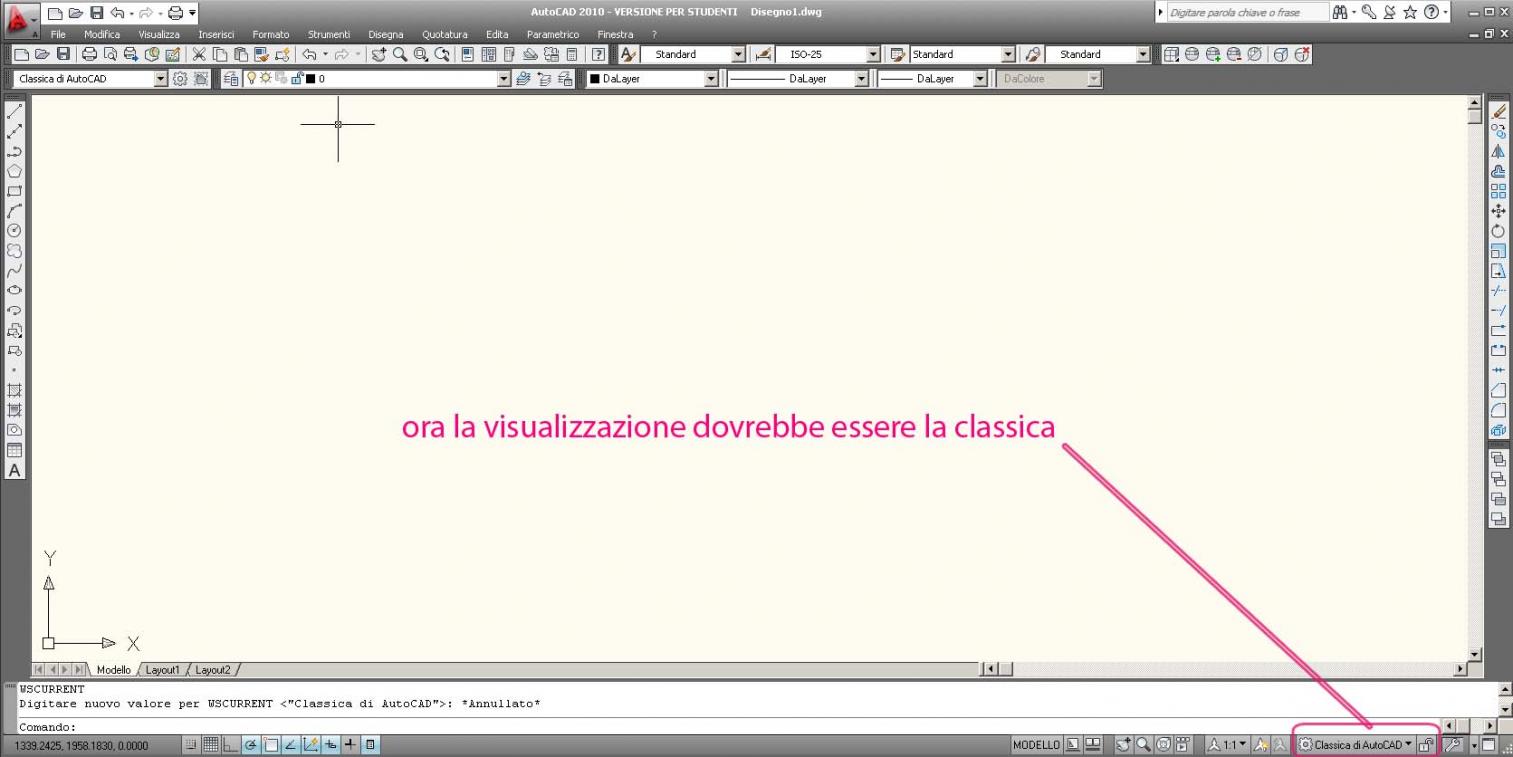Click the Text Style icon beside the Standard dropdown

click(626, 54)
